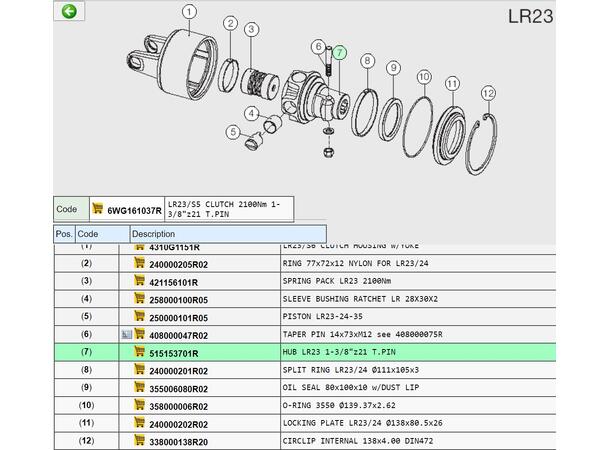Add main assembly 6WG161037R to cart
610x450 pixels.
[97, 209]
